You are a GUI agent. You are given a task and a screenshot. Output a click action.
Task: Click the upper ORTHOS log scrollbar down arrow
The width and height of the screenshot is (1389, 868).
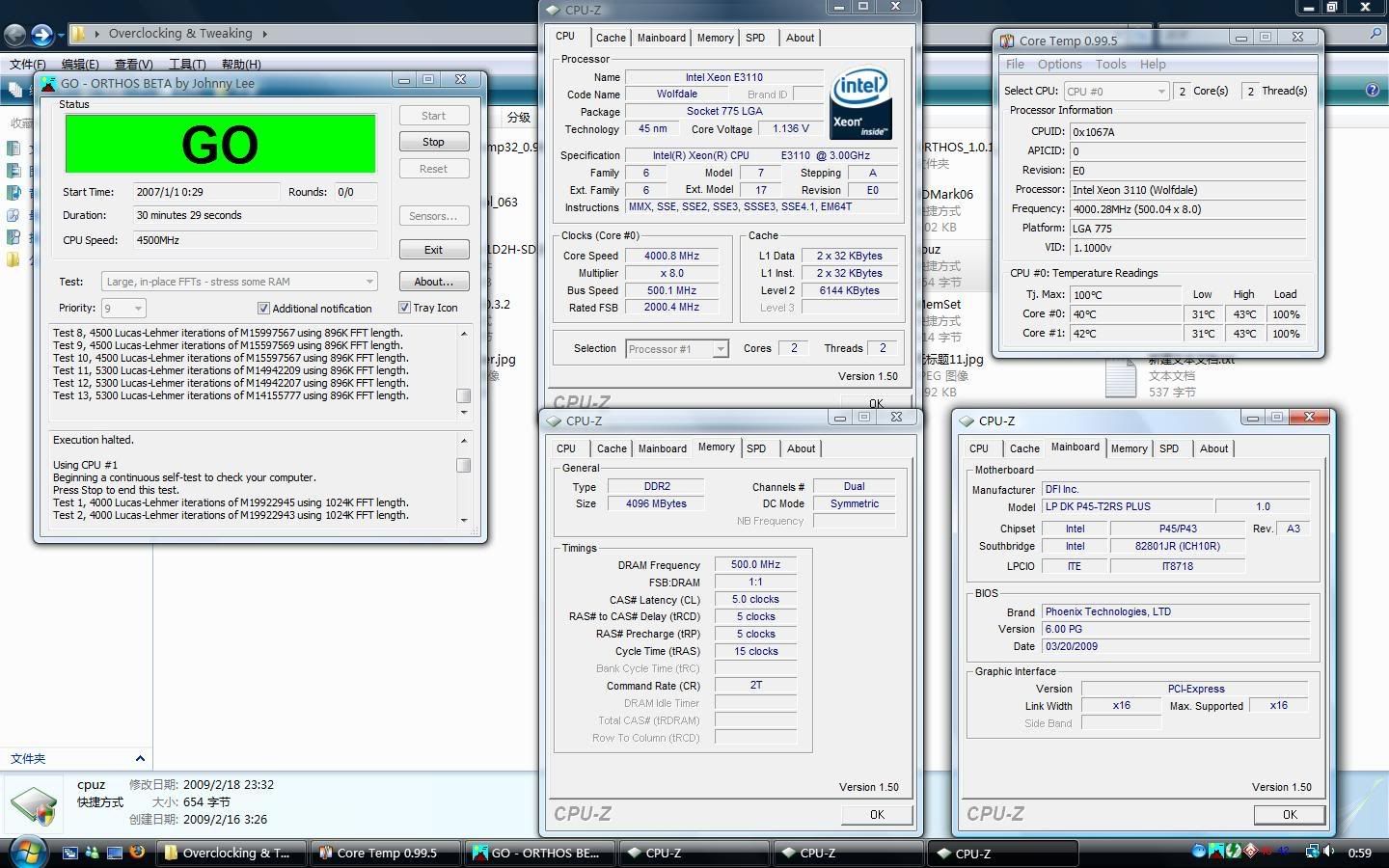click(464, 413)
